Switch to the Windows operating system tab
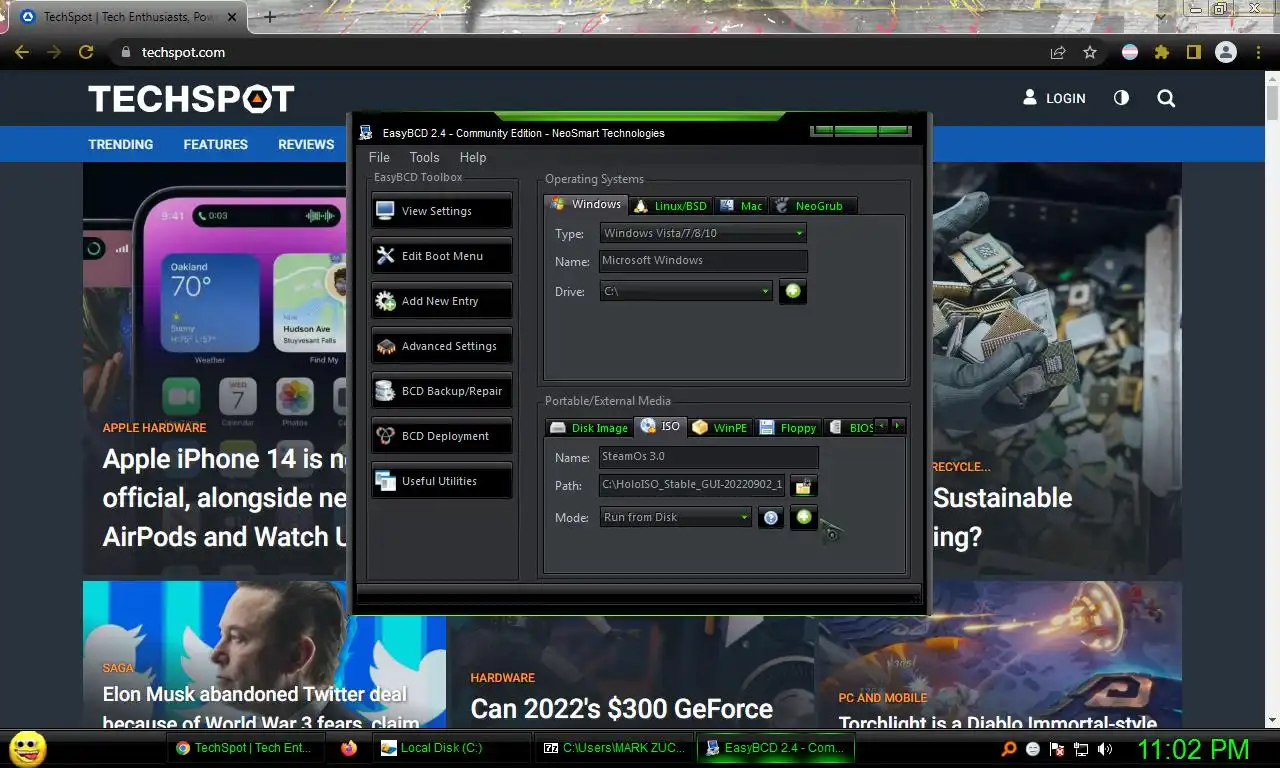1280x768 pixels. [x=586, y=204]
